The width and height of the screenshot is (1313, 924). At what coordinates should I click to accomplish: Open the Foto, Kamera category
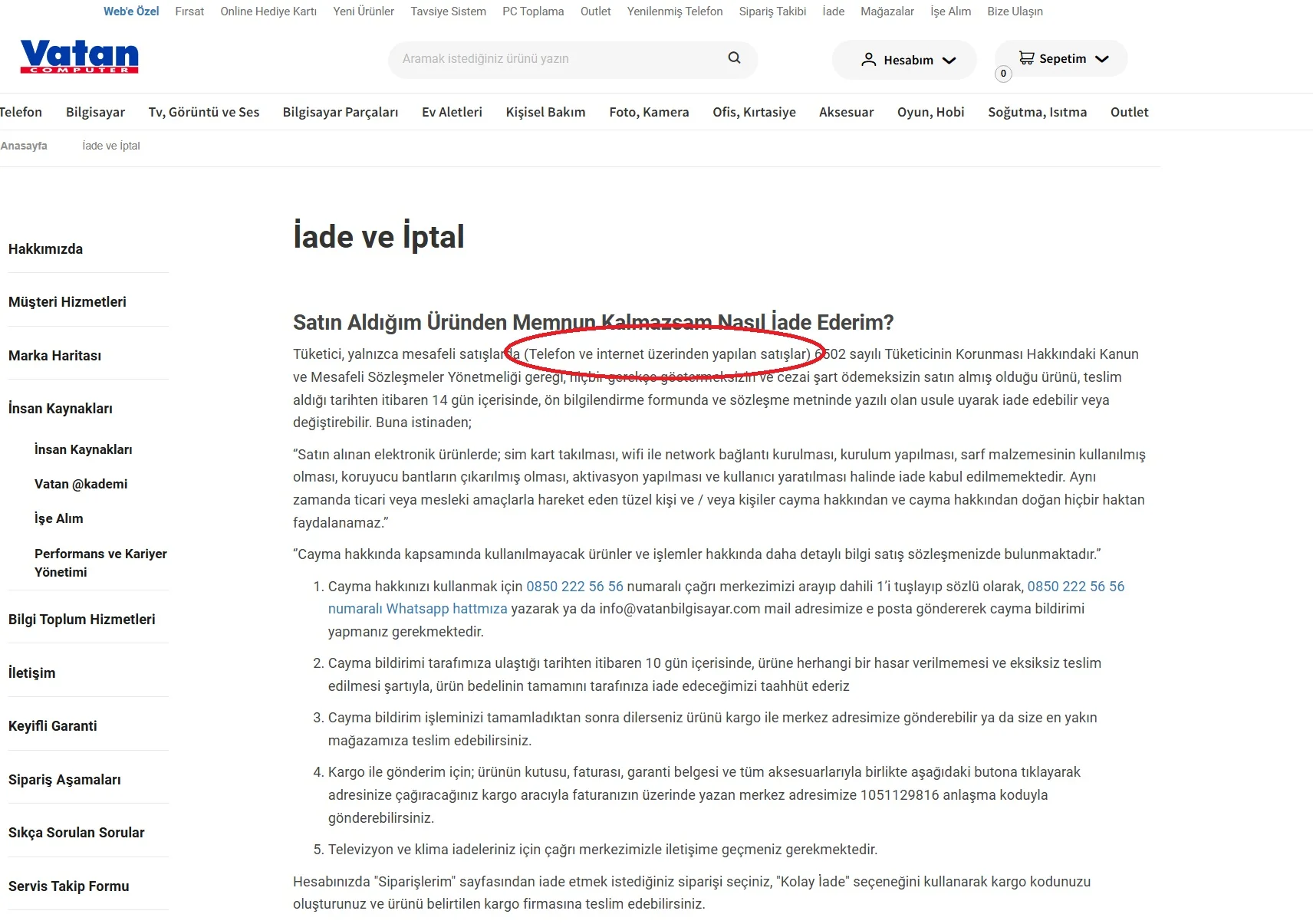pos(649,112)
